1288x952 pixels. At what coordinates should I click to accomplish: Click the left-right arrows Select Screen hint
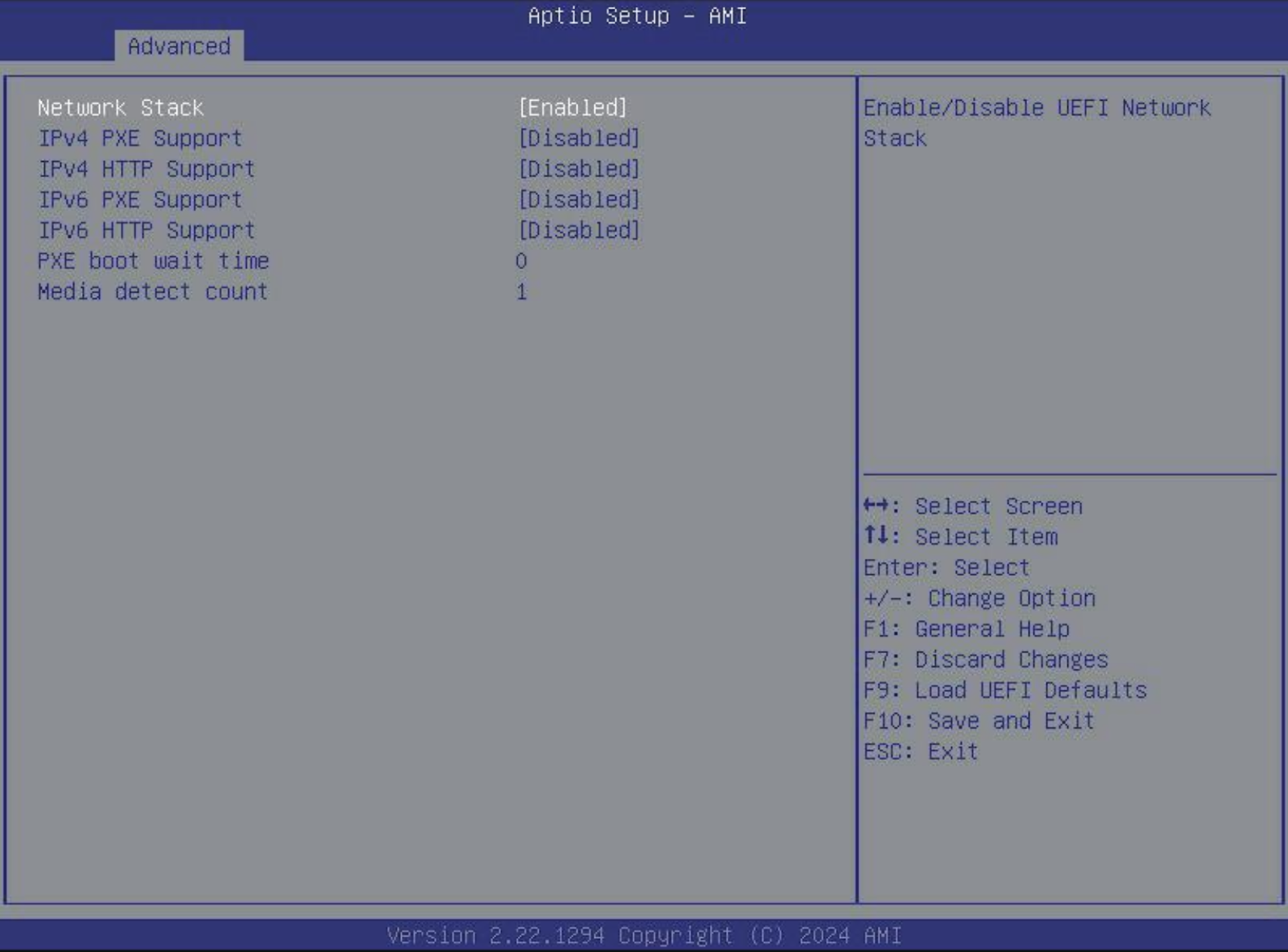tap(973, 506)
